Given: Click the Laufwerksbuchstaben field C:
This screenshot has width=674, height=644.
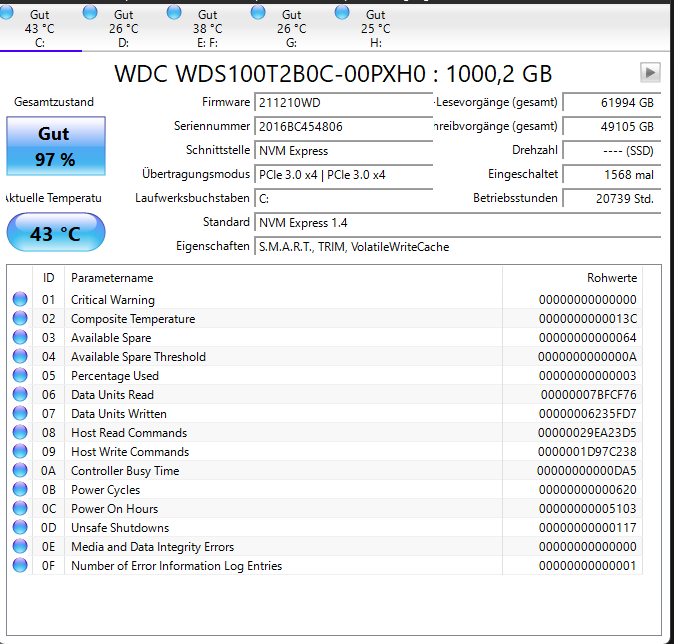Looking at the screenshot, I should 343,199.
